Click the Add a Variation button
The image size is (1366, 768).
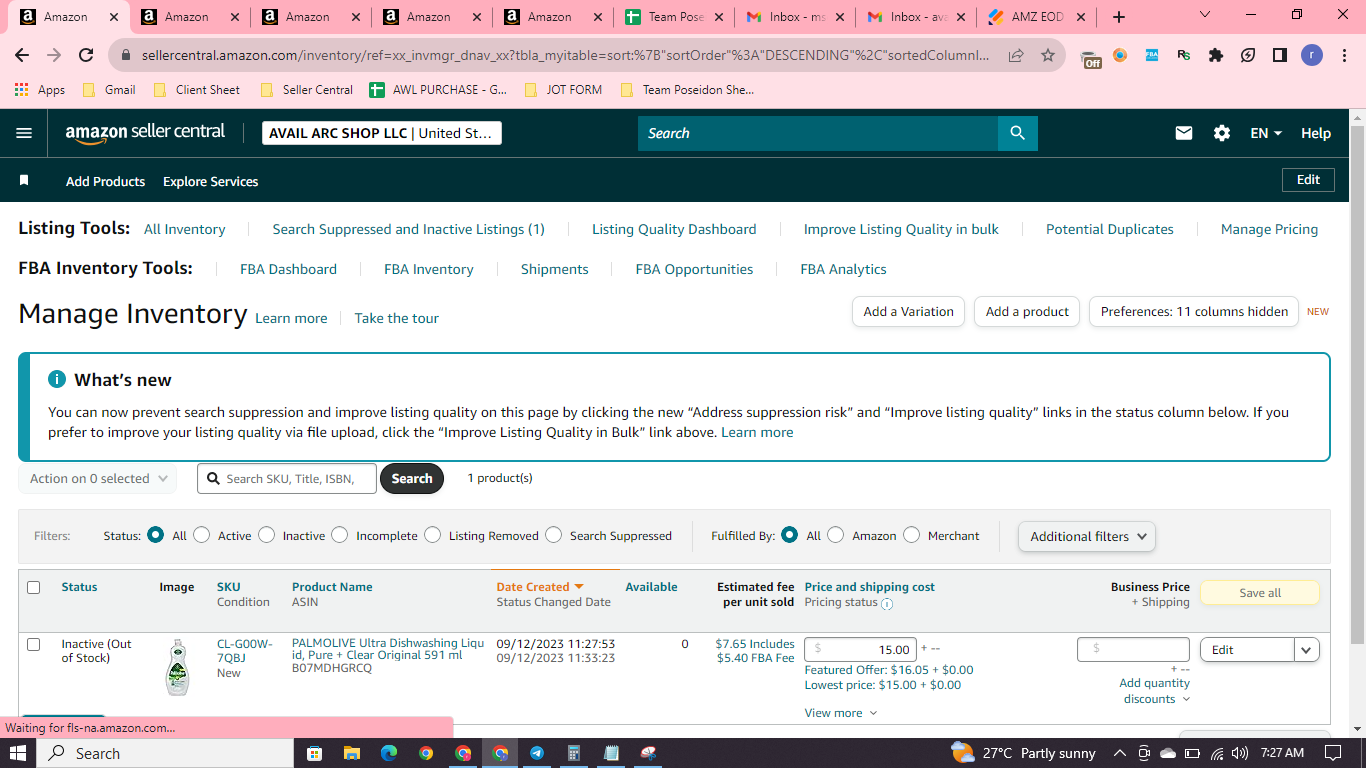[x=909, y=312]
